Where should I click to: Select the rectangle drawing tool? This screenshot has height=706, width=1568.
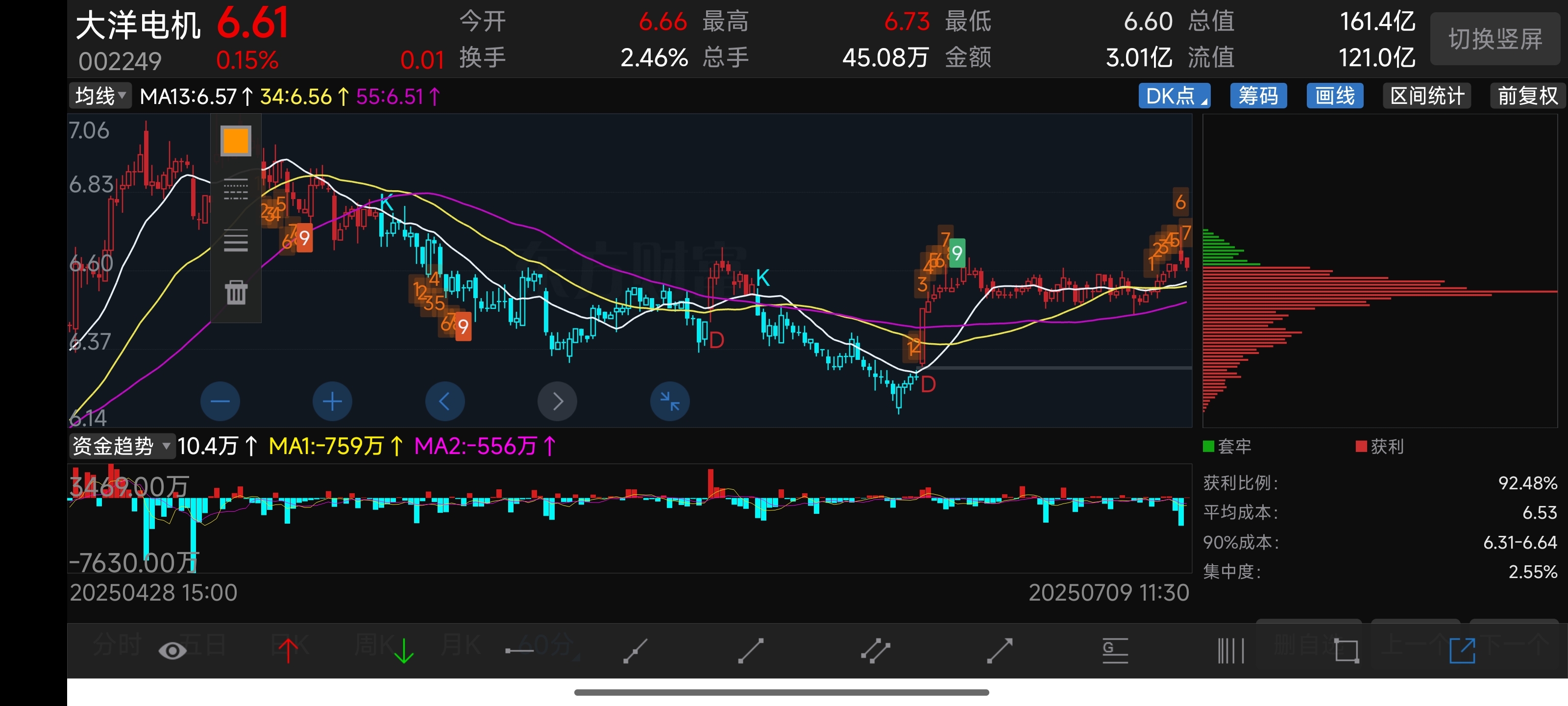[x=1347, y=651]
